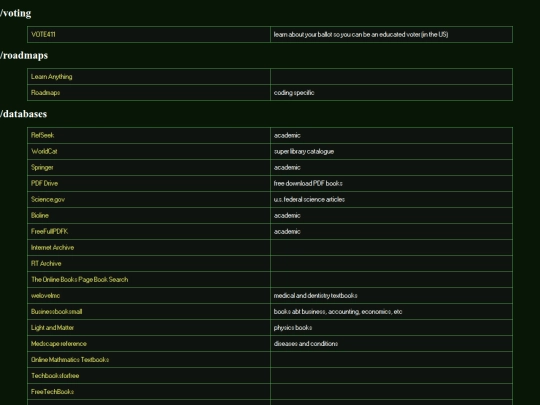The image size is (540, 405).
Task: Open the welovelmc link
Action: 45,295
